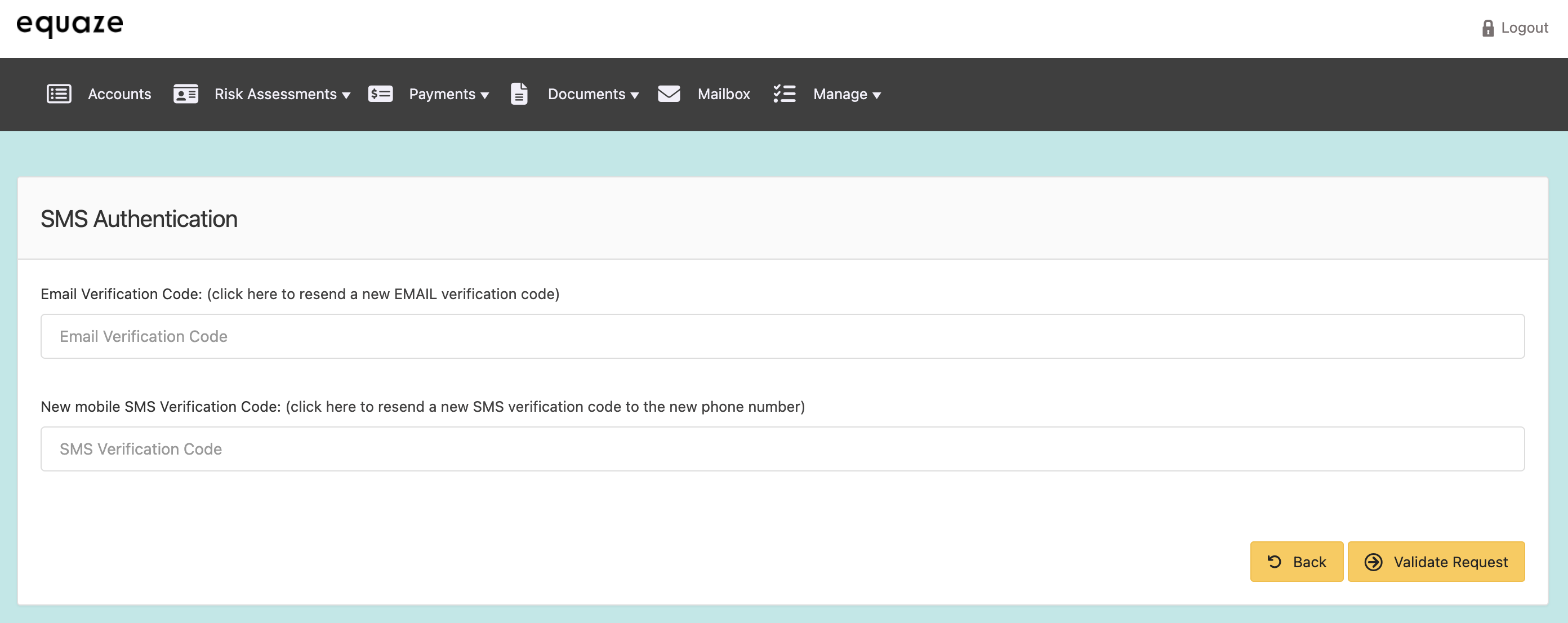1568x623 pixels.
Task: Click the Payments dollar icon
Action: point(380,94)
